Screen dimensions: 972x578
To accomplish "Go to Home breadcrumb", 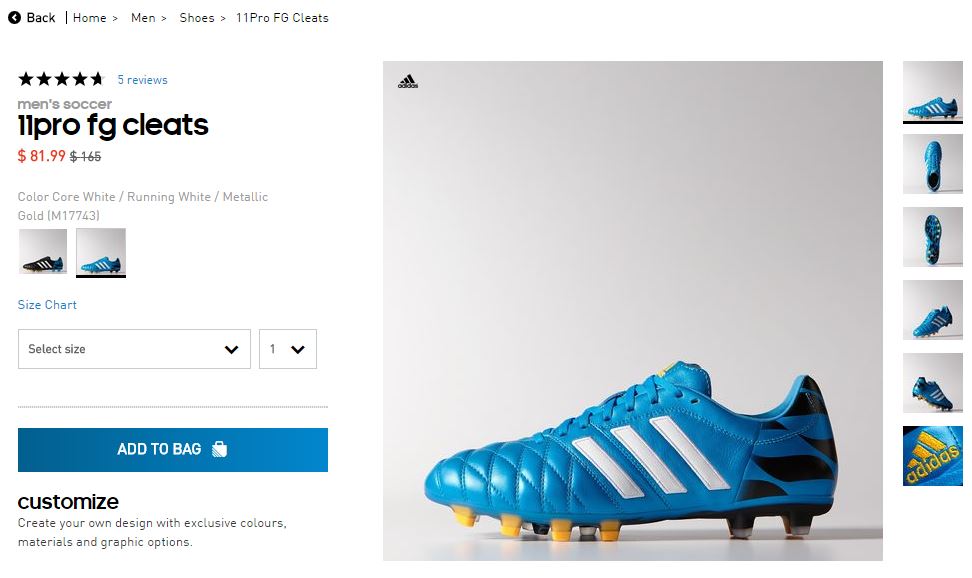I will tap(89, 18).
